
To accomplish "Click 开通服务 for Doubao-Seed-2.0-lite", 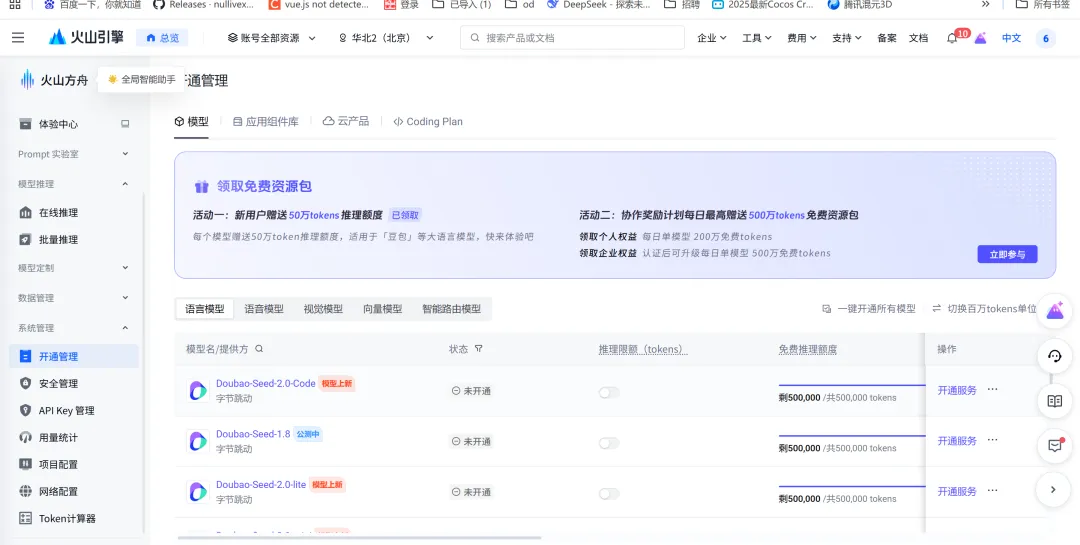I will pyautogui.click(x=957, y=491).
